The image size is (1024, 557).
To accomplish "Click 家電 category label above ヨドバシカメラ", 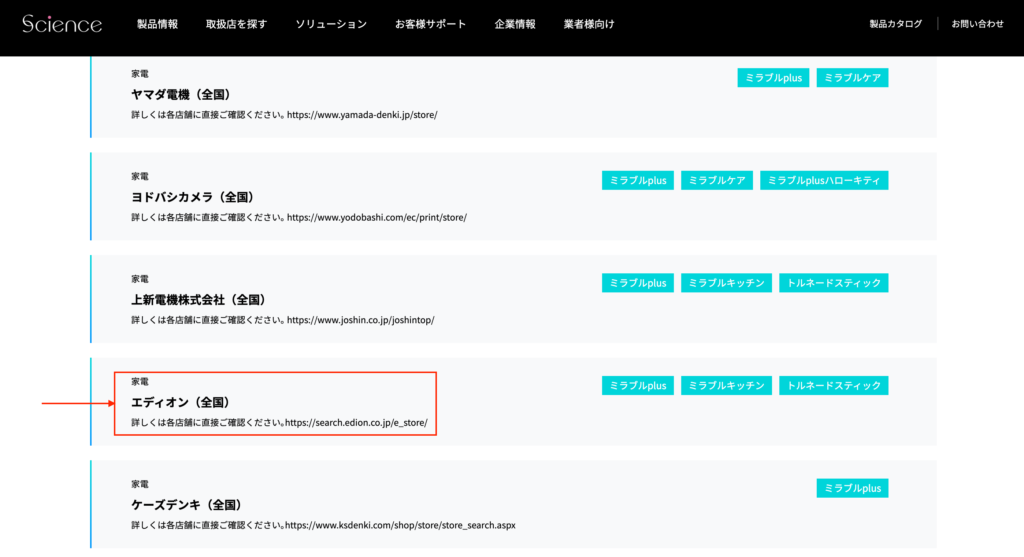I will [140, 176].
